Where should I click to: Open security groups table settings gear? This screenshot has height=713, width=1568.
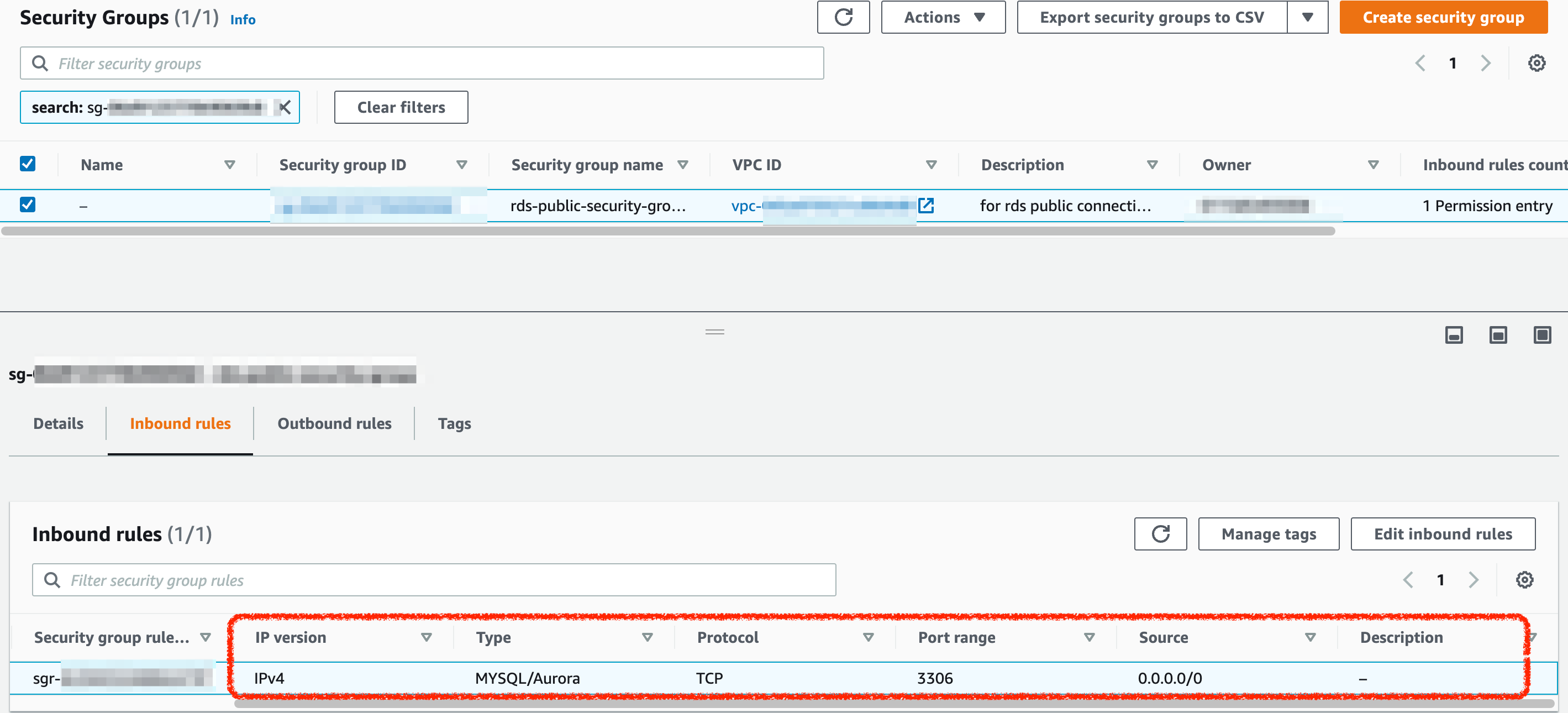coord(1537,64)
